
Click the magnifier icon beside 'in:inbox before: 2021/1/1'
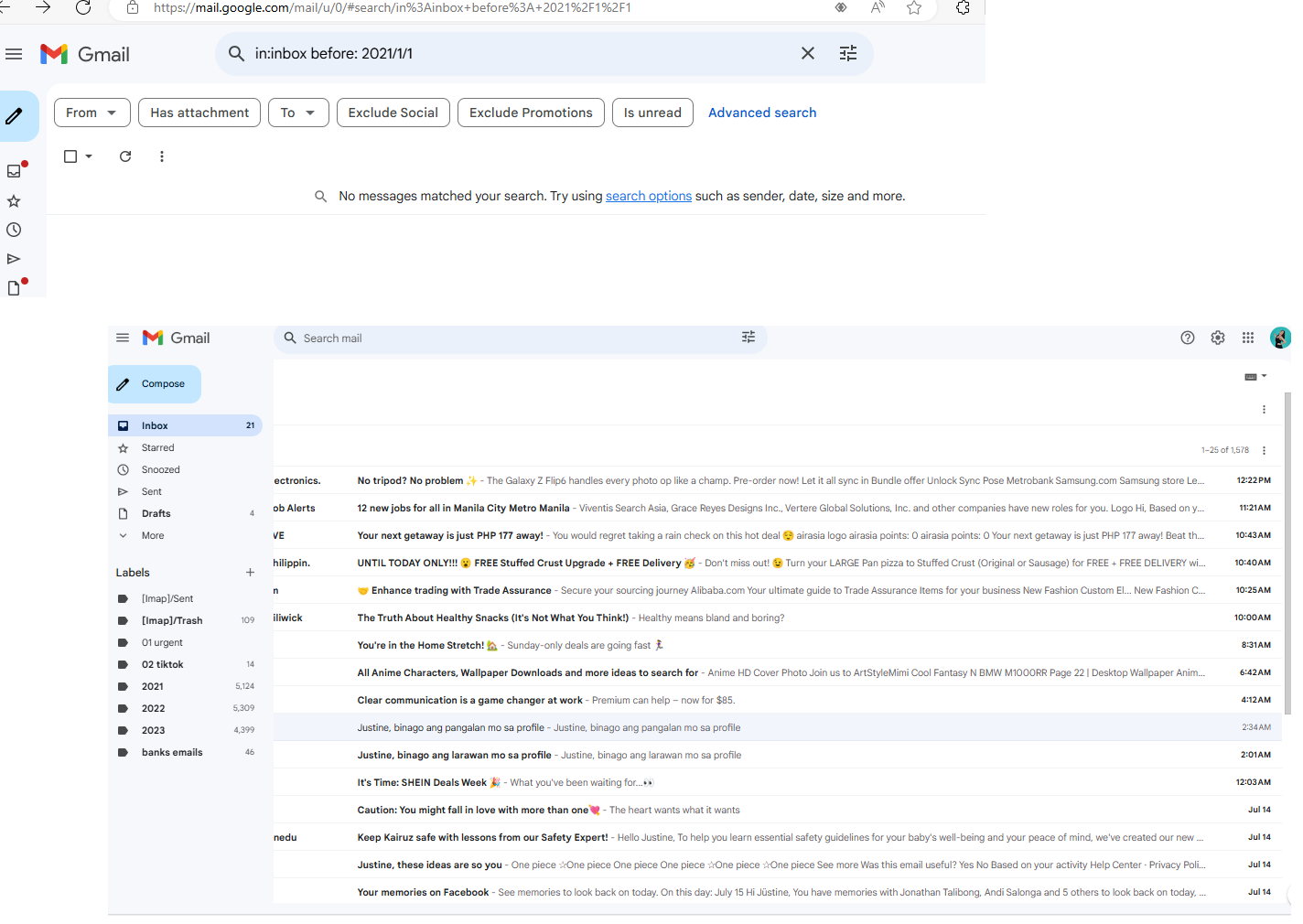pos(236,54)
